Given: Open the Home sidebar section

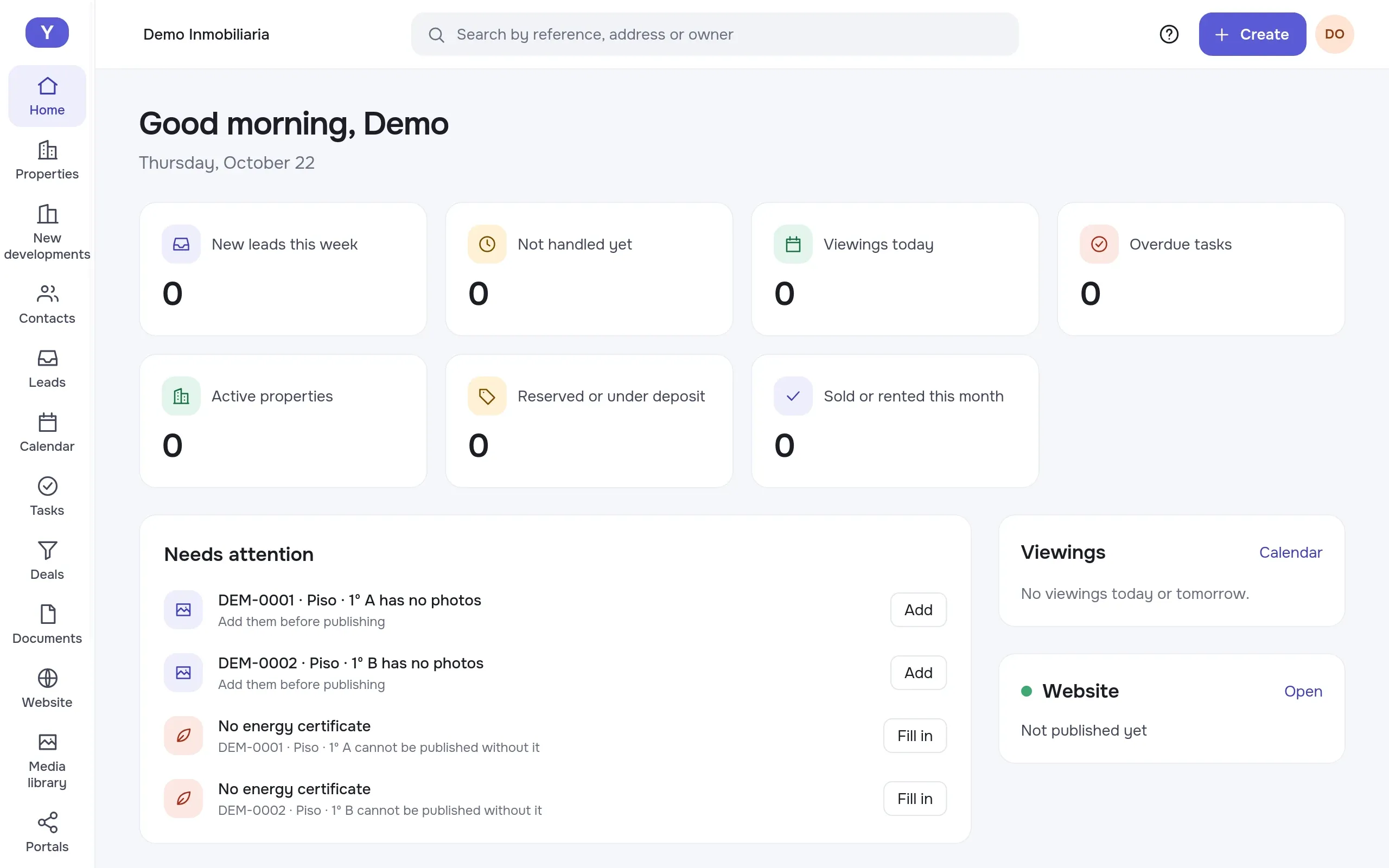Looking at the screenshot, I should (x=47, y=96).
